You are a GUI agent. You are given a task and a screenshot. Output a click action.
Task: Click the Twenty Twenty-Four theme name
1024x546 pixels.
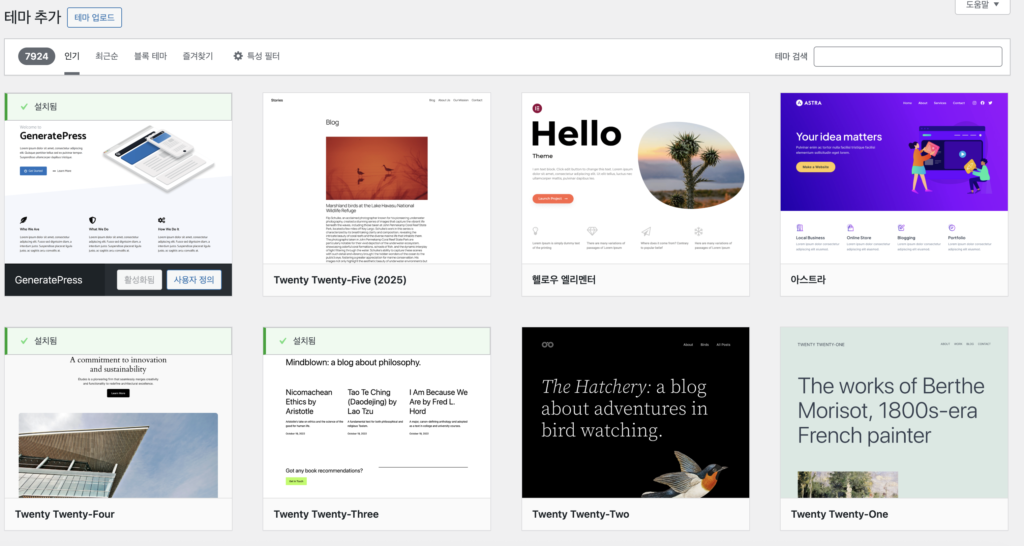(x=65, y=514)
